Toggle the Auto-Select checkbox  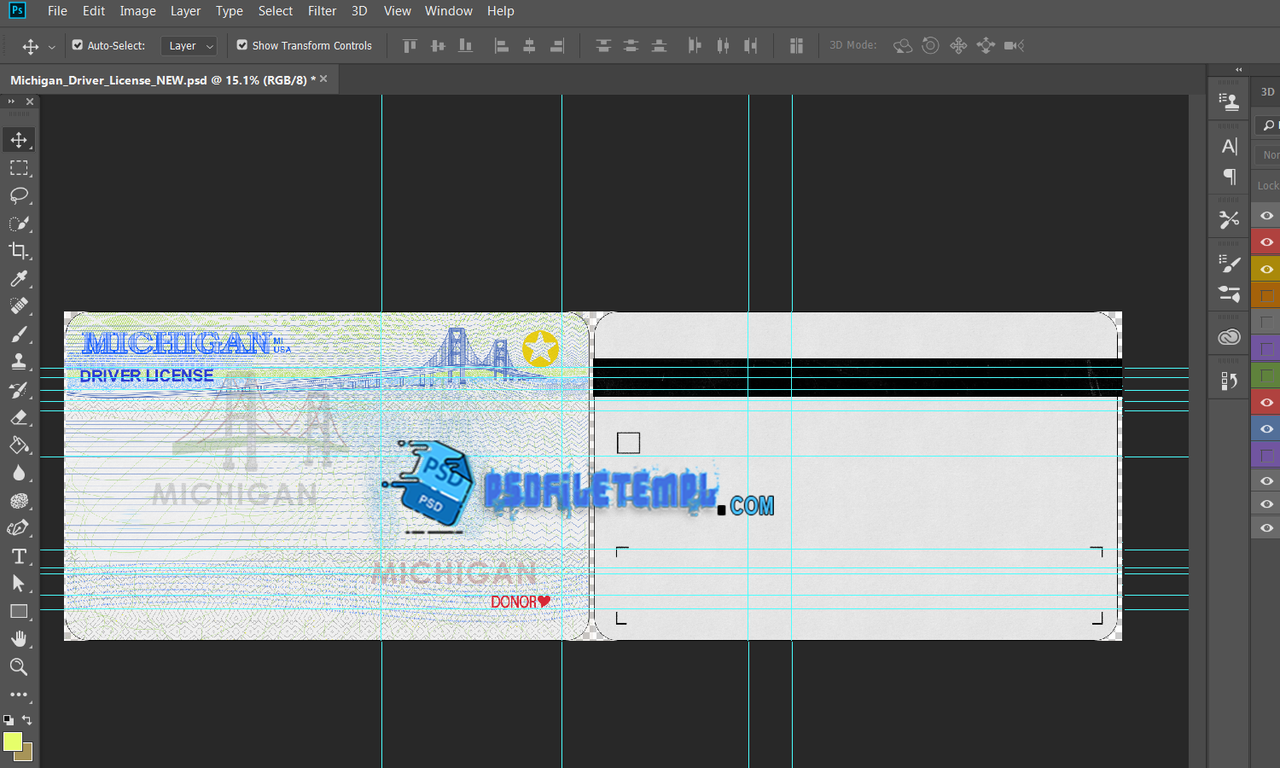78,45
